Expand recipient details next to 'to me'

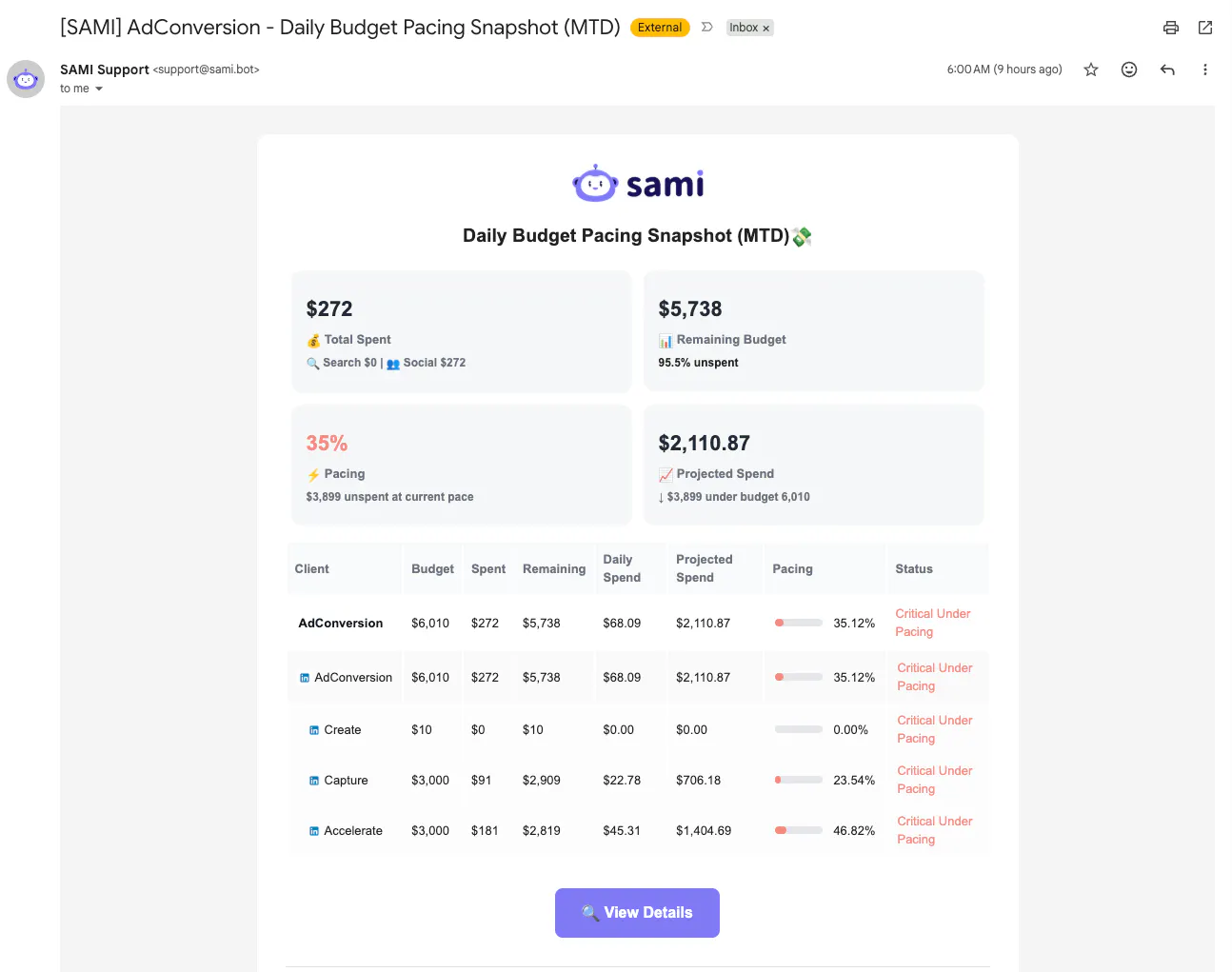pyautogui.click(x=98, y=89)
